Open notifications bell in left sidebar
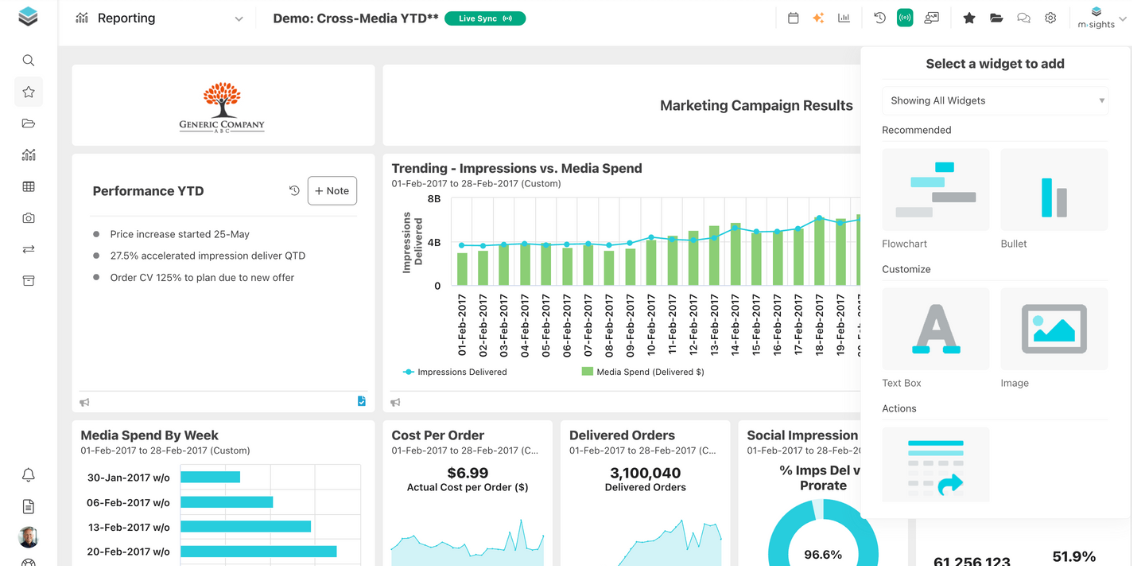Image resolution: width=1132 pixels, height=566 pixels. (28, 475)
